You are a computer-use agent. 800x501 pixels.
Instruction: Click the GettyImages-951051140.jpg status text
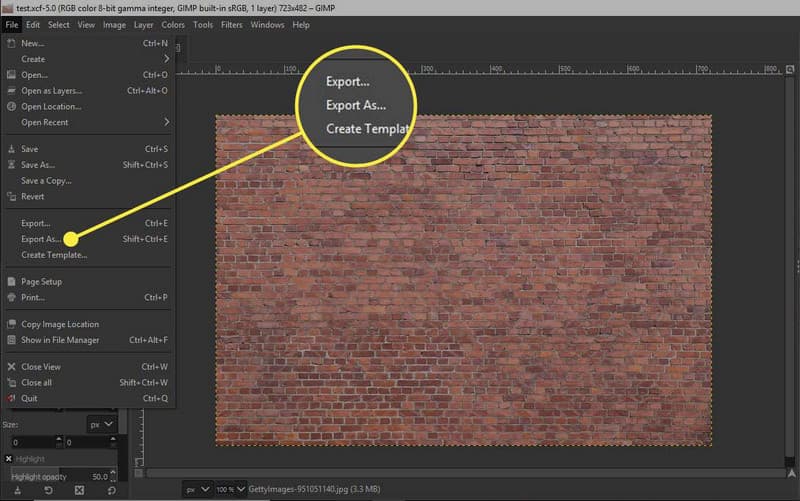pyautogui.click(x=314, y=489)
